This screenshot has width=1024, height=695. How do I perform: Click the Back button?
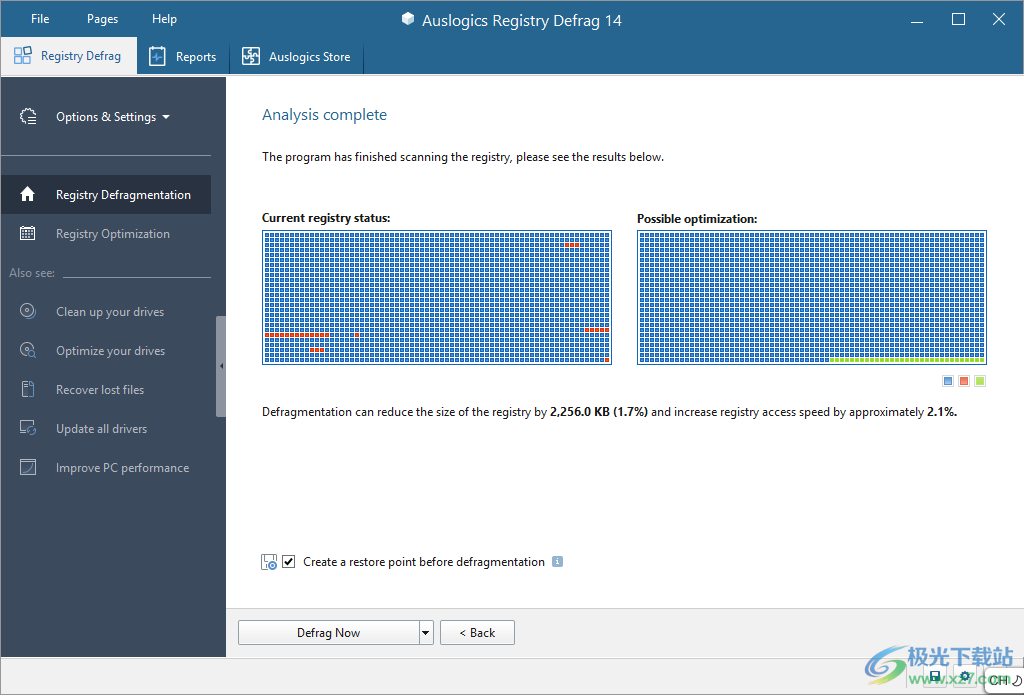(477, 632)
